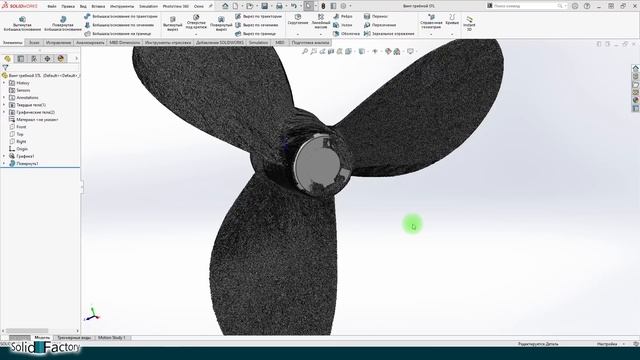The image size is (640, 360).
Task: Select the Mirror tool
Action: click(x=389, y=33)
